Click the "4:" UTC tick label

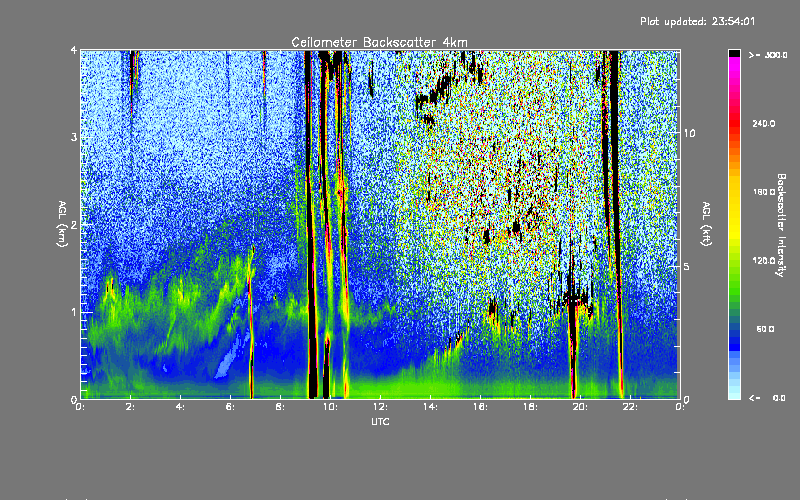point(180,407)
